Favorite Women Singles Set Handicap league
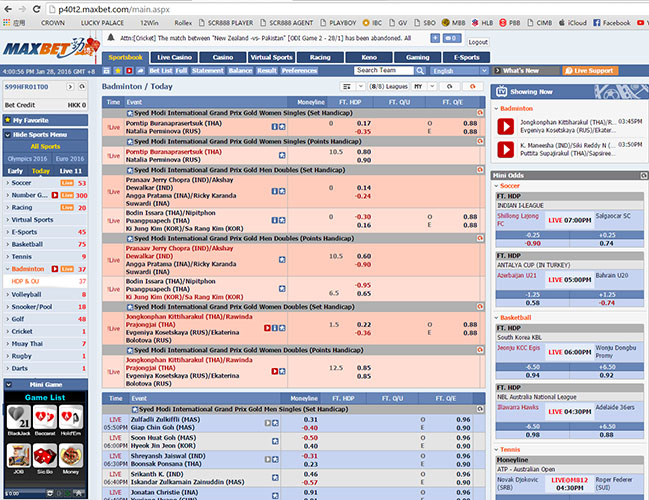This screenshot has width=649, height=500. 130,113
